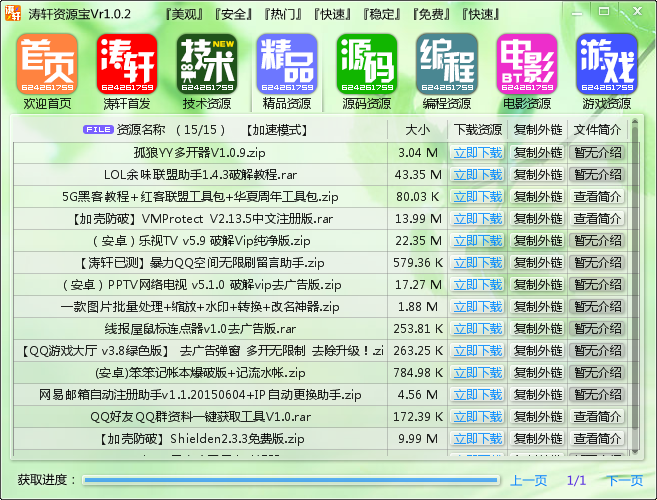Download PPTV网络电视 v5.1.0 zip
The image size is (657, 500).
click(x=478, y=285)
